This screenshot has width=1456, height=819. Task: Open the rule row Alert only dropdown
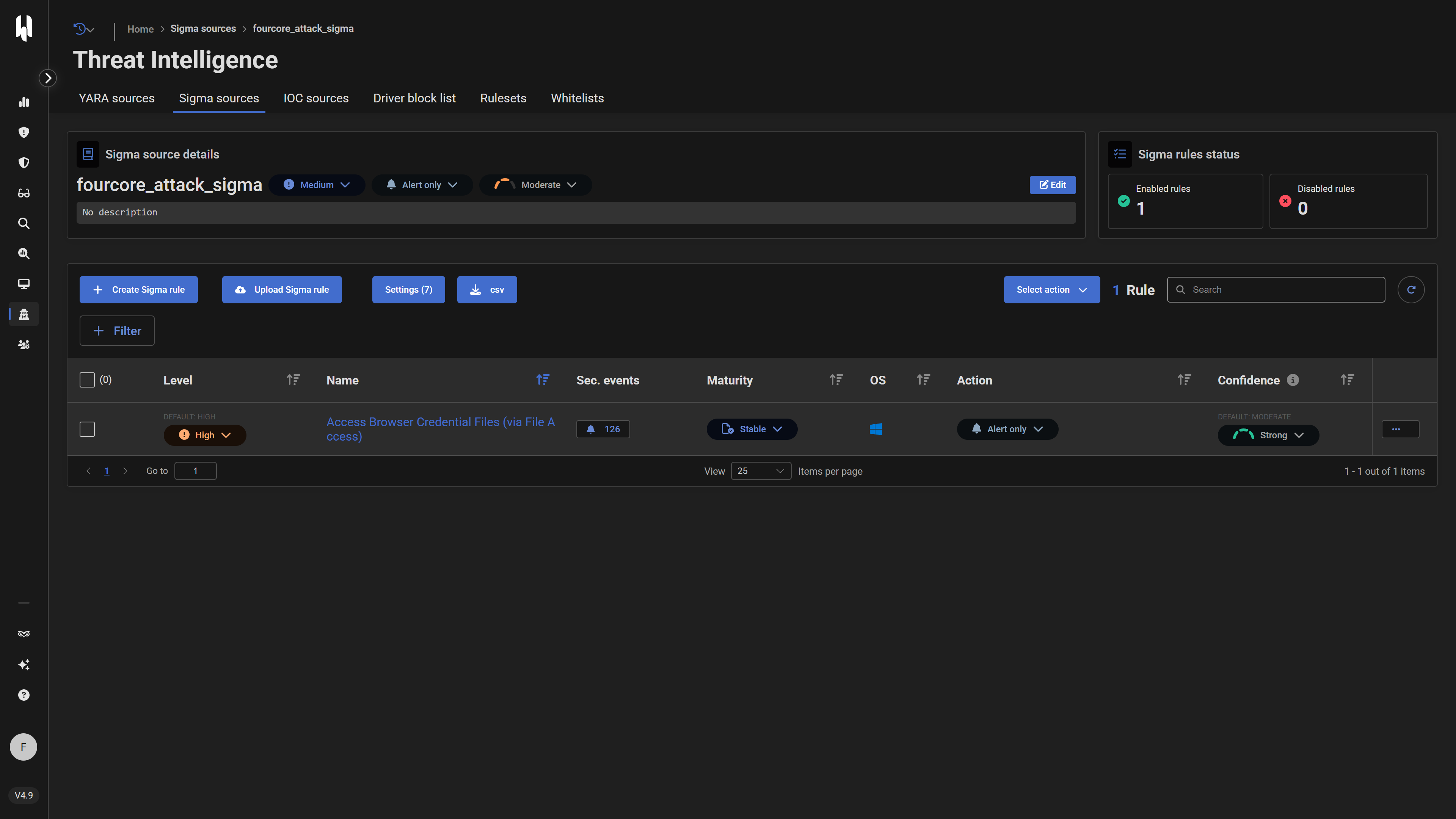(1007, 429)
